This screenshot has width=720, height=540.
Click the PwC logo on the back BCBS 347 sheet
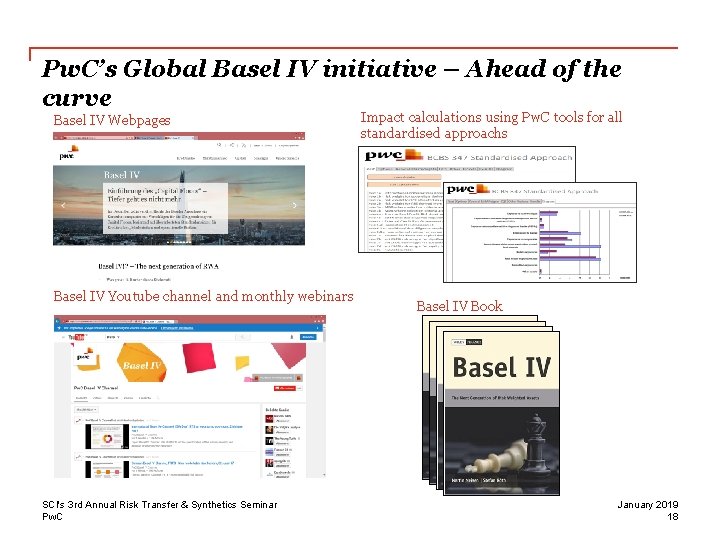tap(394, 155)
